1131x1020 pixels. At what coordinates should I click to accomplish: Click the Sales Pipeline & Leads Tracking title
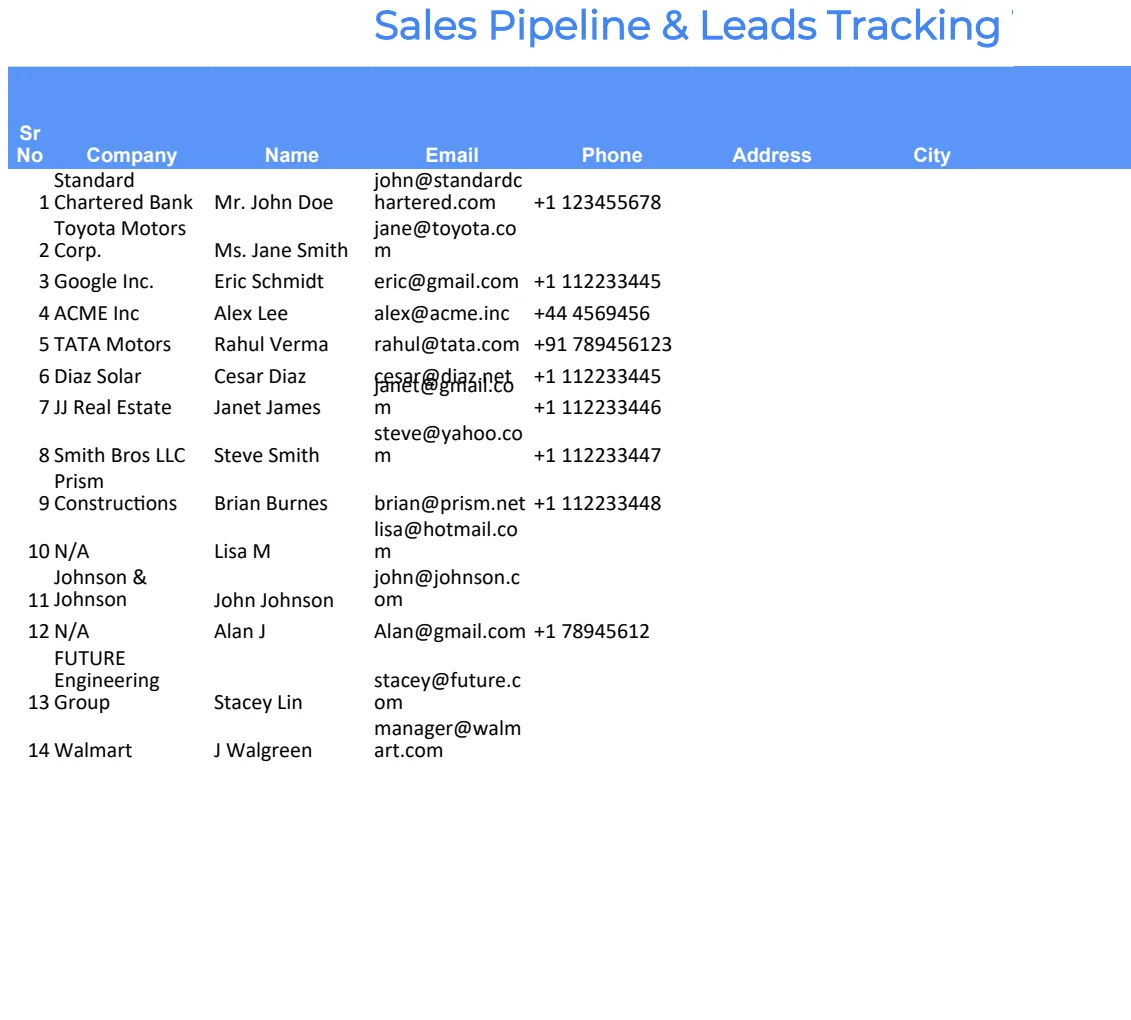[687, 26]
